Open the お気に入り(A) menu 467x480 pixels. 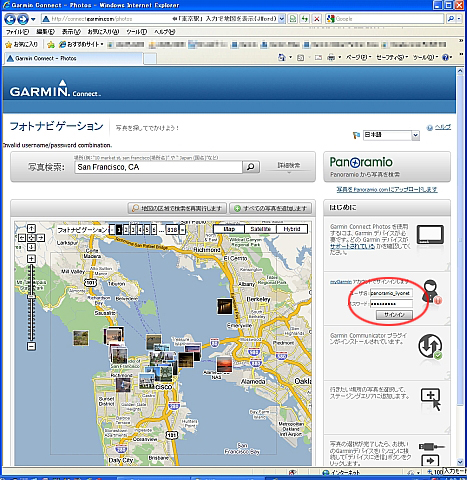point(103,32)
